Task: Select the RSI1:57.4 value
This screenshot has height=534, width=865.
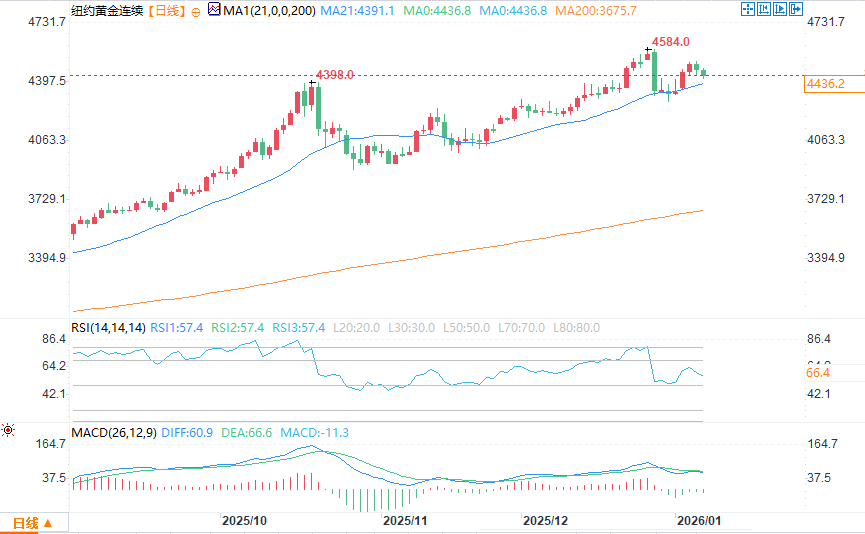Action: click(x=177, y=328)
